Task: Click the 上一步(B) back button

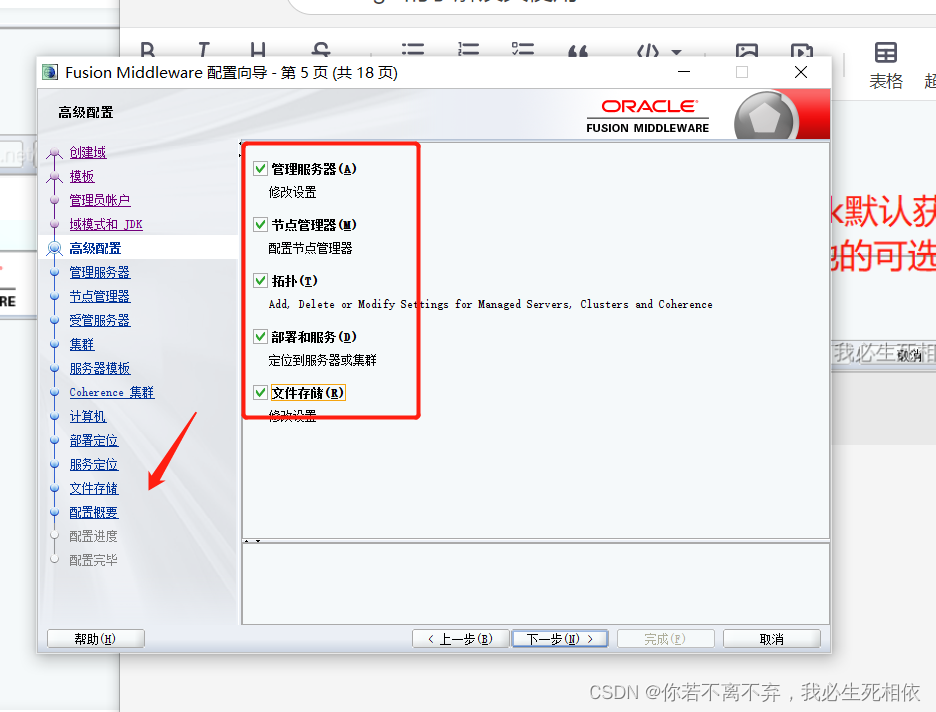Action: pos(460,639)
